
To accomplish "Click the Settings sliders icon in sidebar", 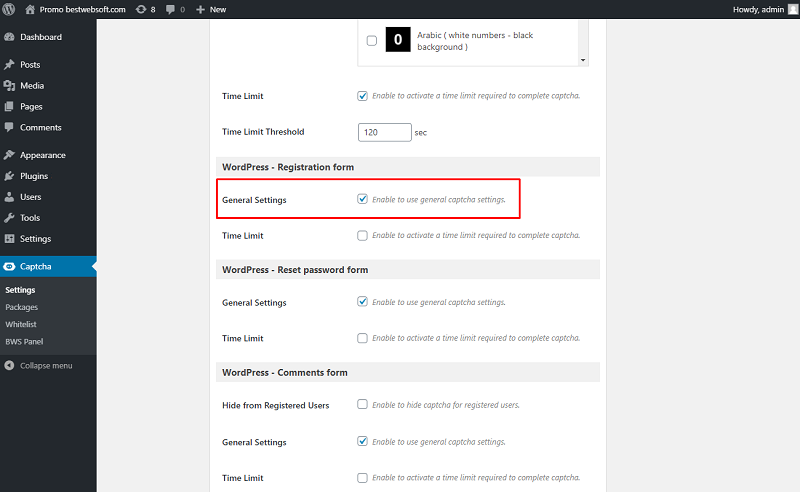I will tap(9, 238).
